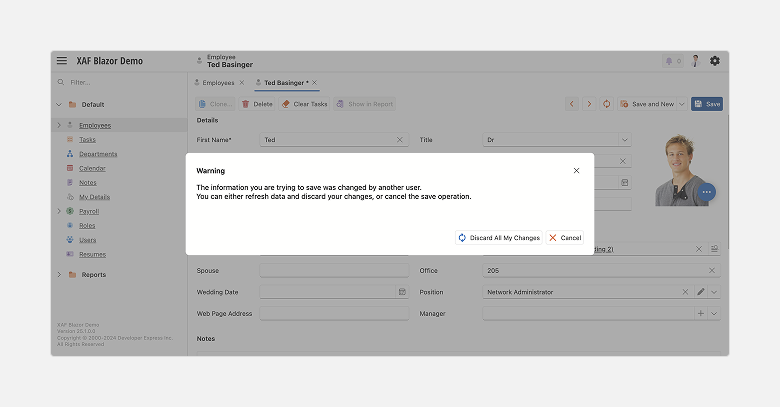Click the Delete toolbar button
The image size is (780, 407).
(257, 104)
